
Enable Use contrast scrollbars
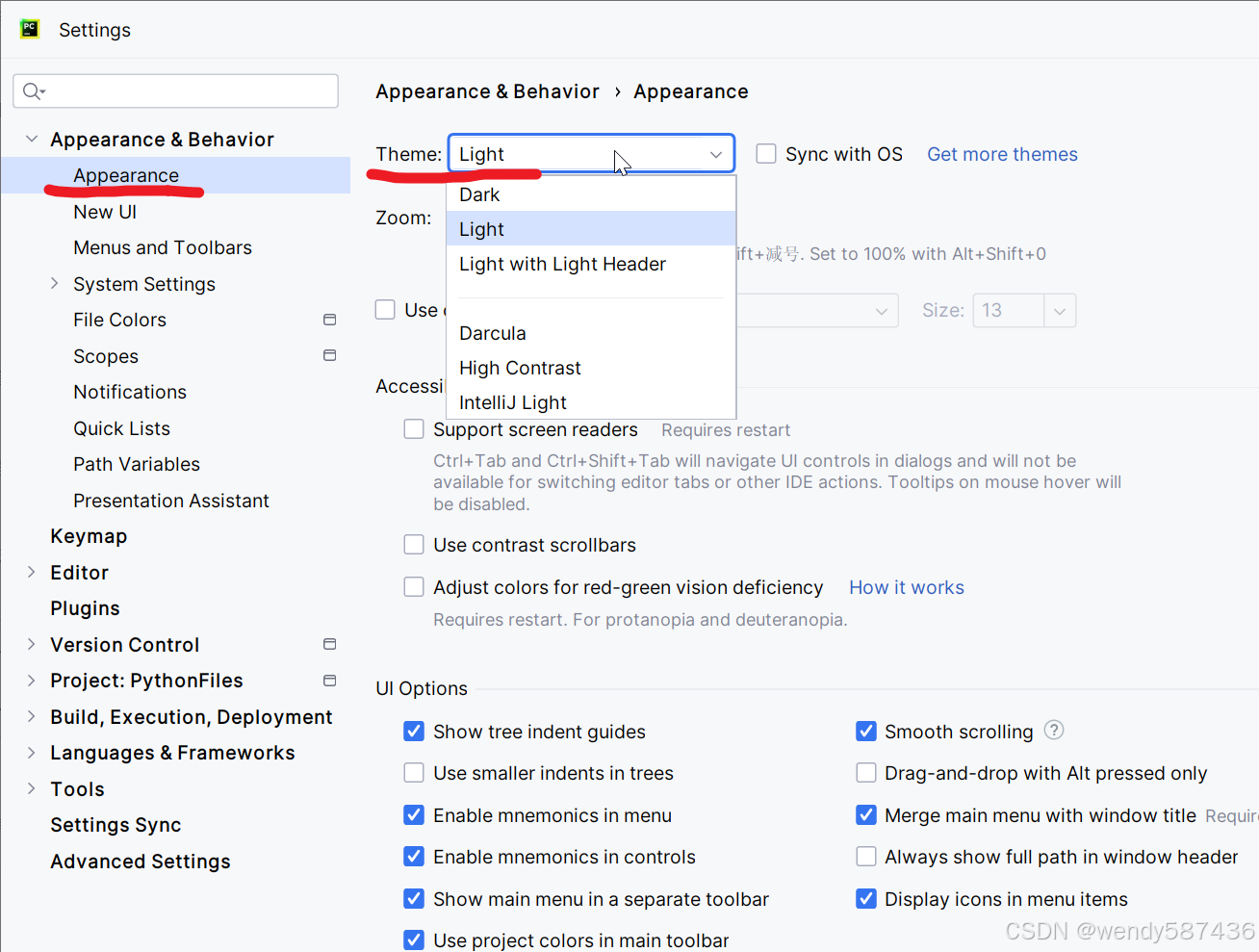[414, 545]
